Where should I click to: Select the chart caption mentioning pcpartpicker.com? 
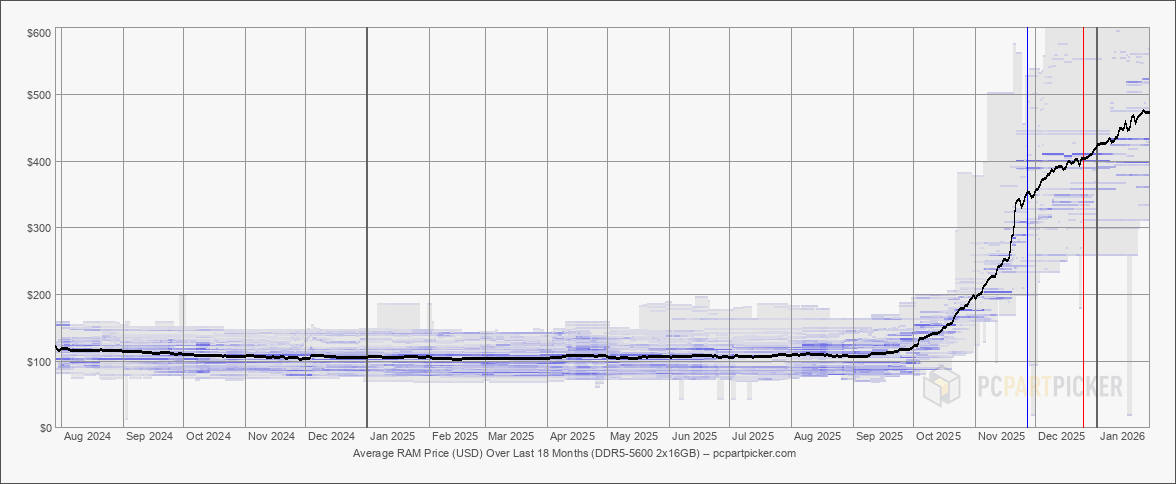574,453
